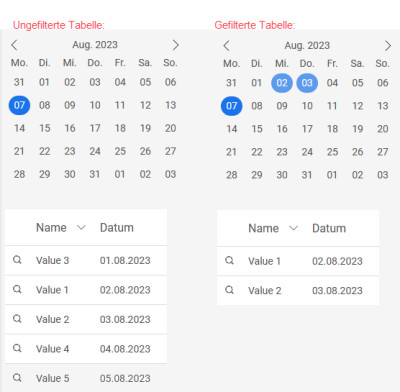Click Name column header in filtered table

[x=263, y=228]
